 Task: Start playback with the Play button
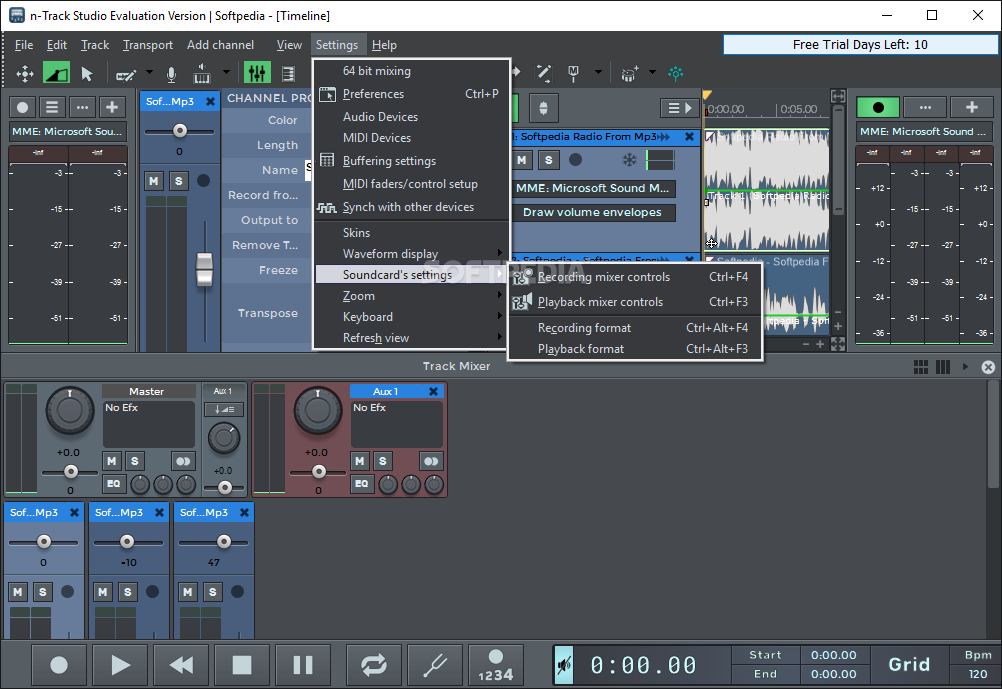(x=120, y=665)
